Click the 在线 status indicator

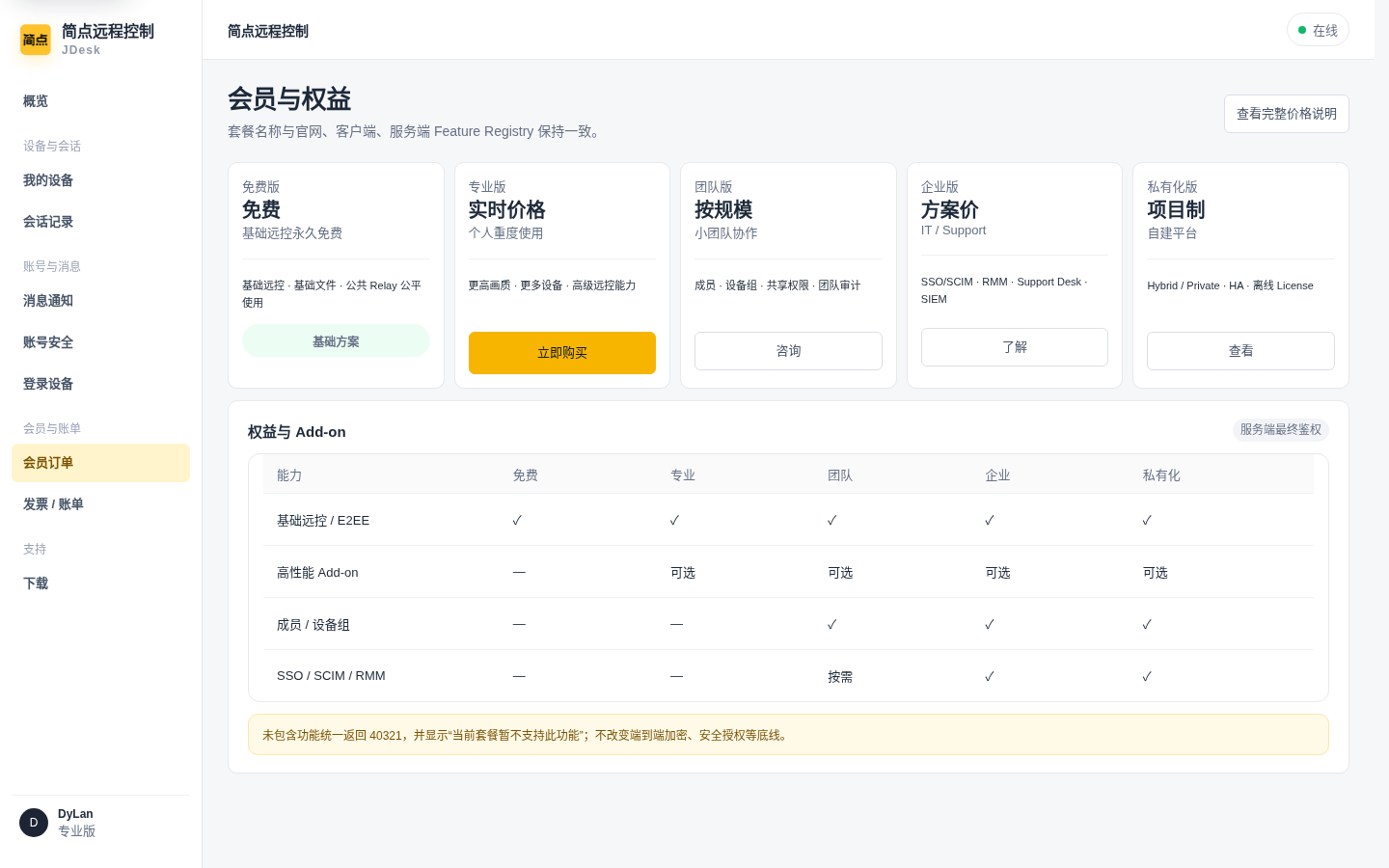coord(1318,30)
